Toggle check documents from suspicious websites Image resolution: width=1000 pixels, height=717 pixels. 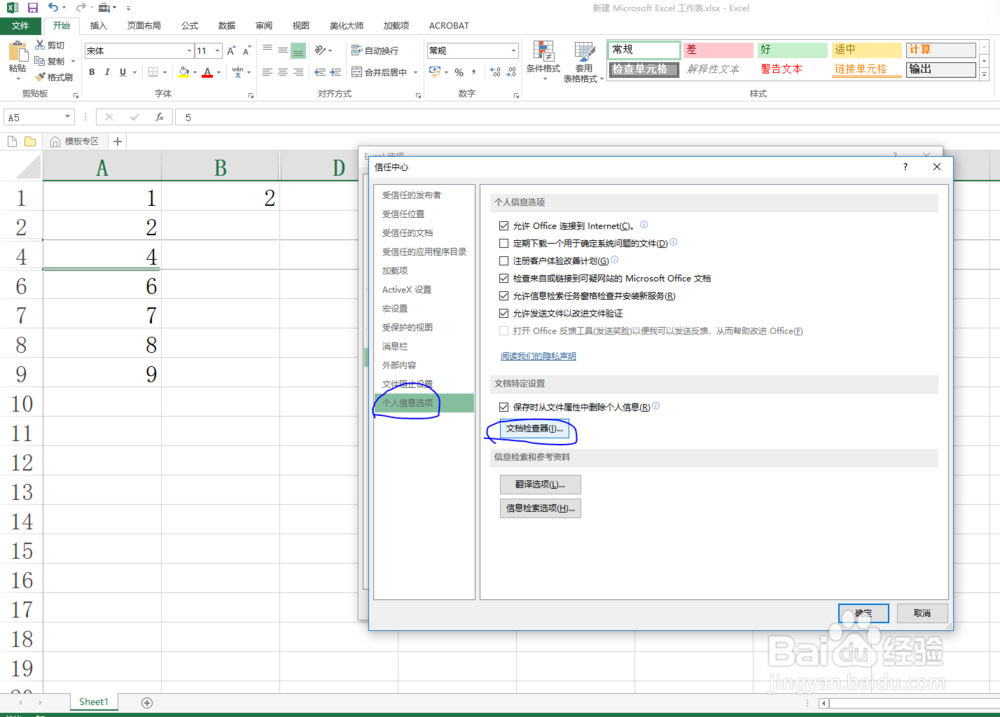point(504,278)
